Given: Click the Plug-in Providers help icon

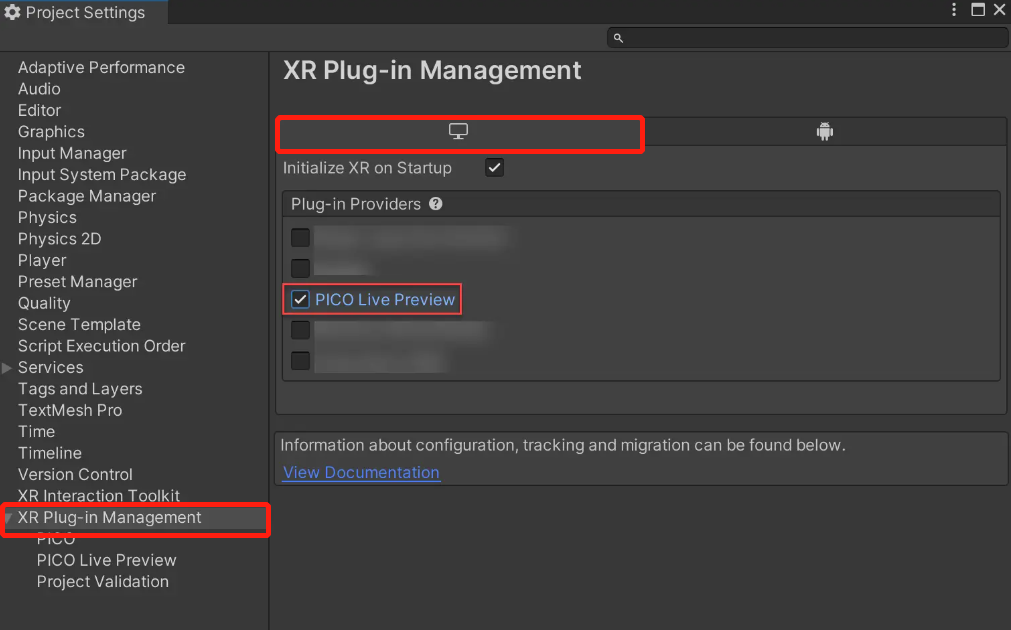Looking at the screenshot, I should click(x=436, y=204).
